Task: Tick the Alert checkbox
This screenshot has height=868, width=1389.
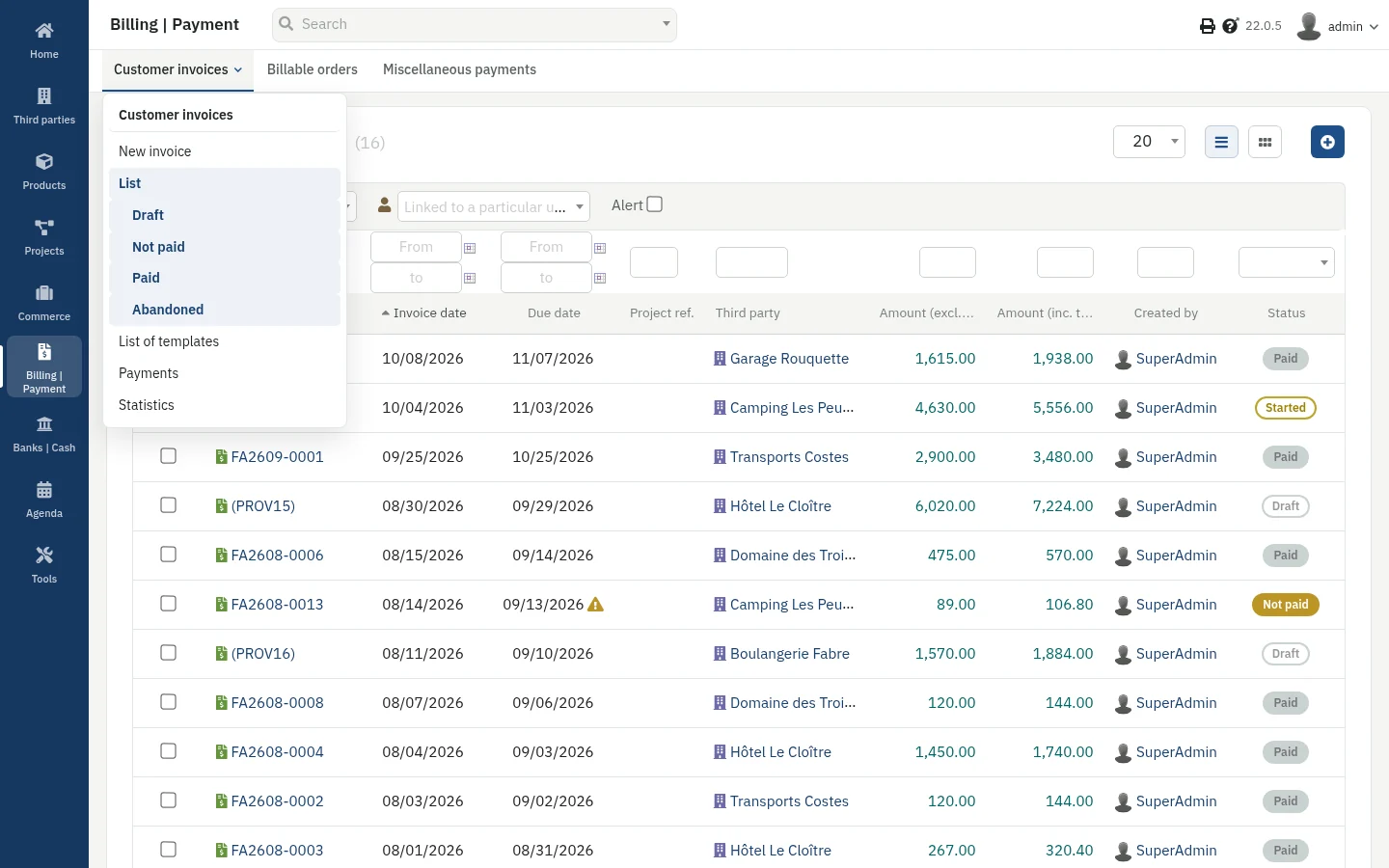Action: click(655, 204)
